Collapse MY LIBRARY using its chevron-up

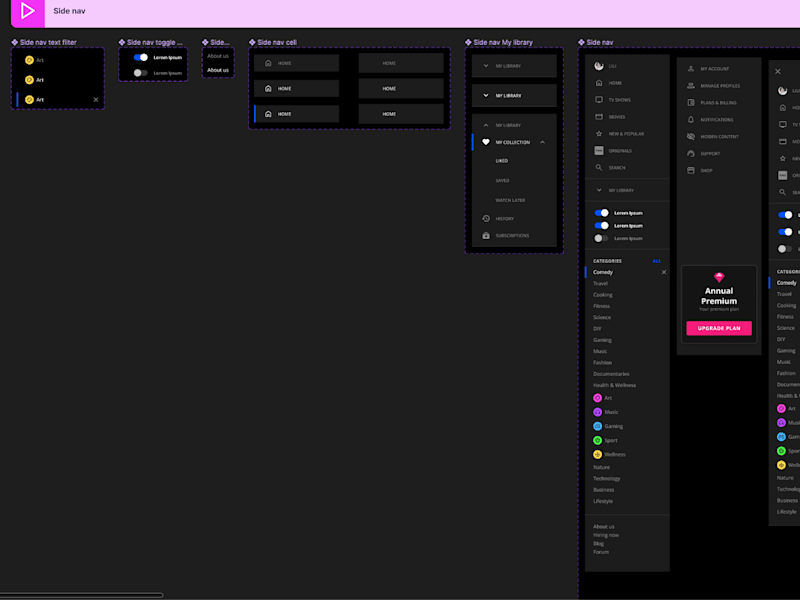[x=486, y=125]
